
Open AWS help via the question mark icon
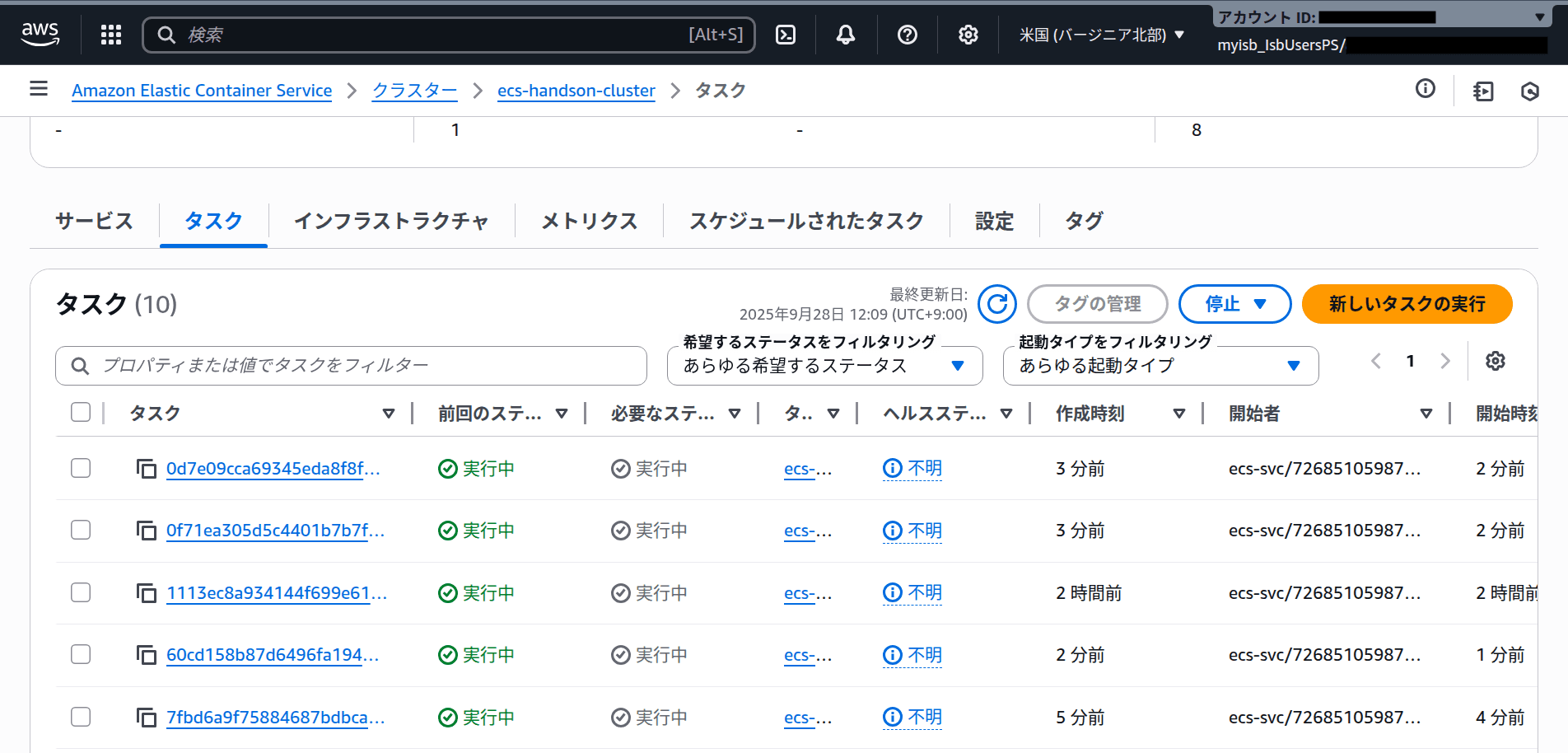[907, 35]
